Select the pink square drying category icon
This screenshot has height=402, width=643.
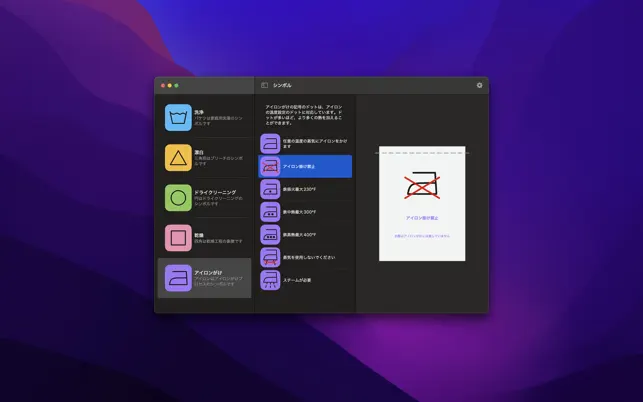178,238
